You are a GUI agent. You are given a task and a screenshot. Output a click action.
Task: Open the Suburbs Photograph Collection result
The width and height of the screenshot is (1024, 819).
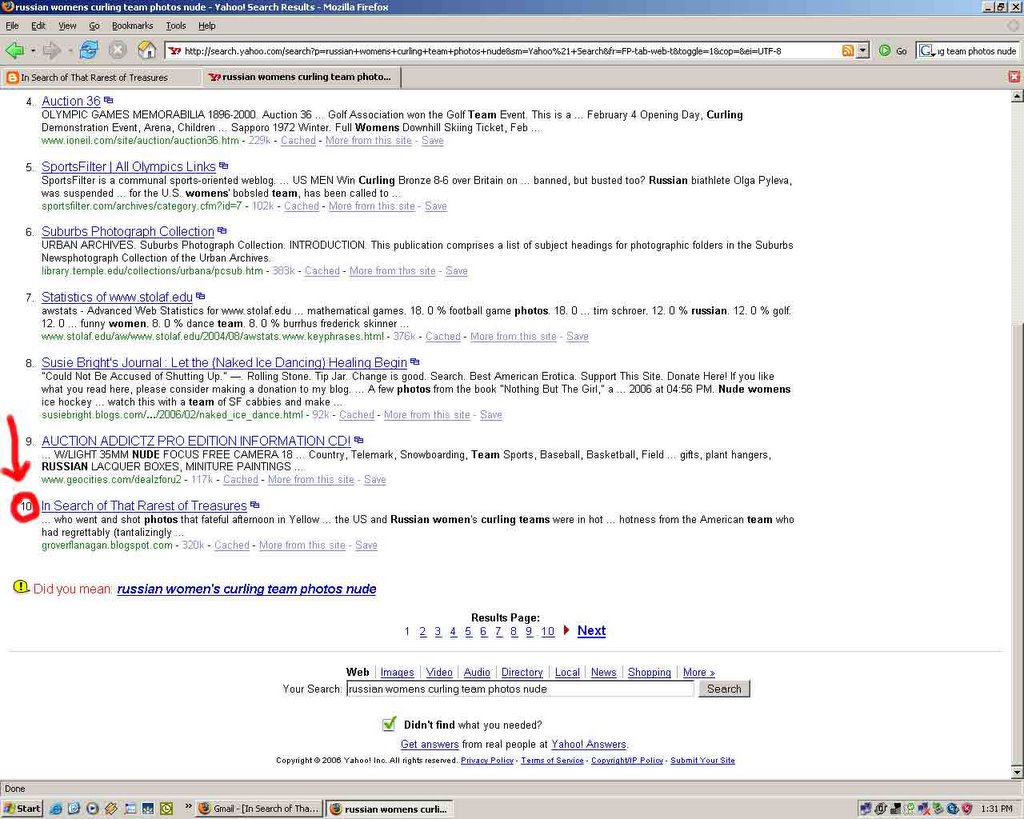point(128,231)
